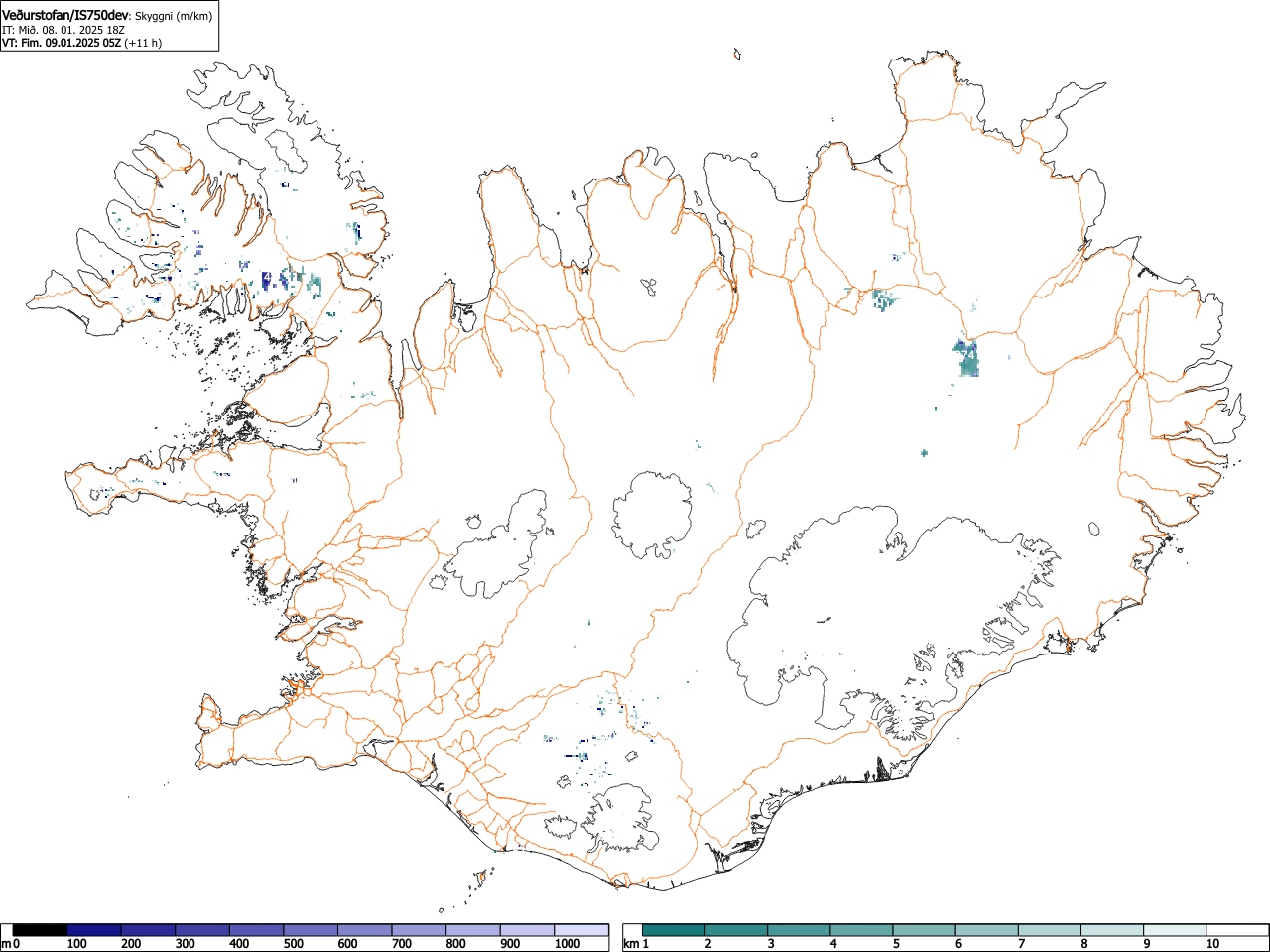The width and height of the screenshot is (1270, 952).
Task: Click the "3" label on the km scale
Action: [771, 944]
